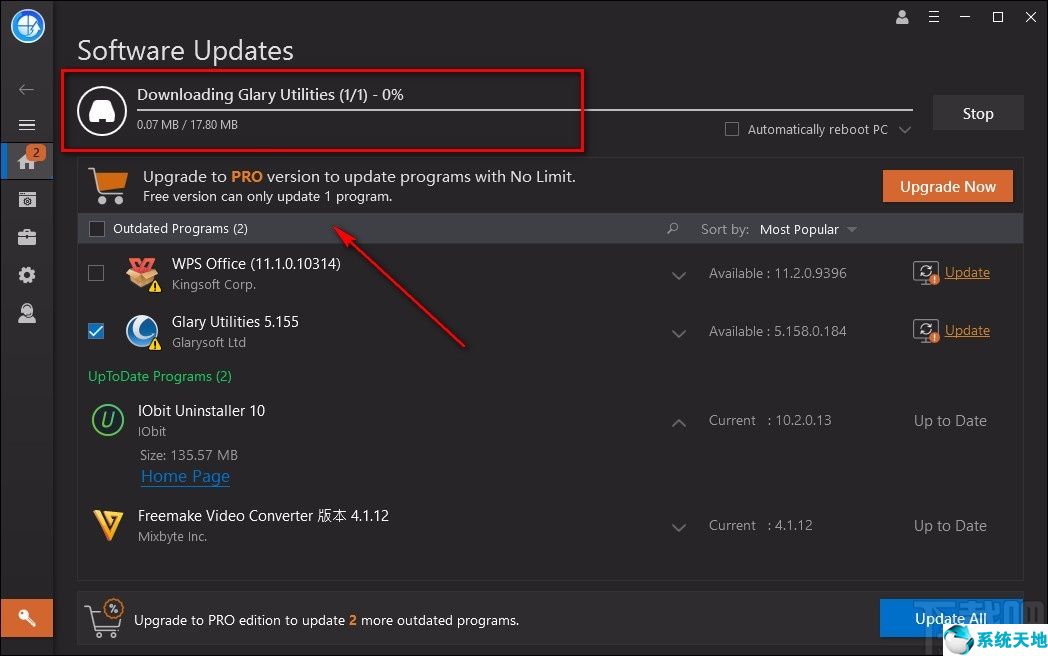
Task: Click Current : 4.1.12 version text
Action: [761, 525]
